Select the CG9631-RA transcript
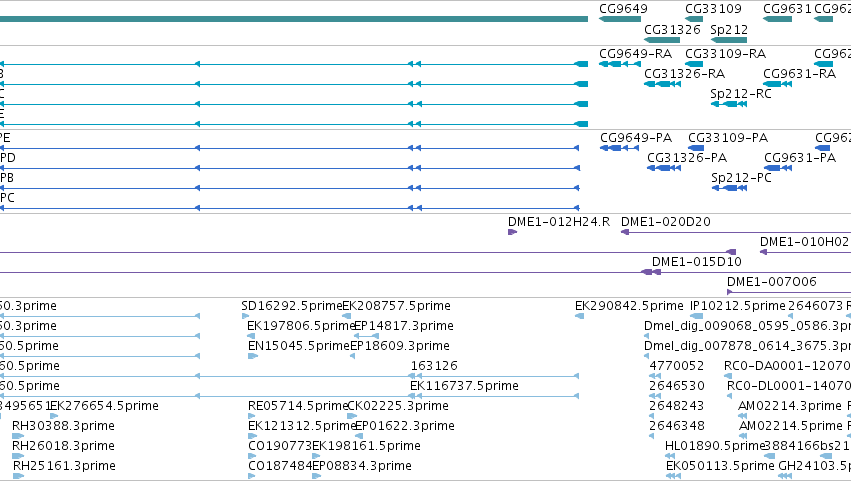The image size is (851, 481). coord(777,84)
